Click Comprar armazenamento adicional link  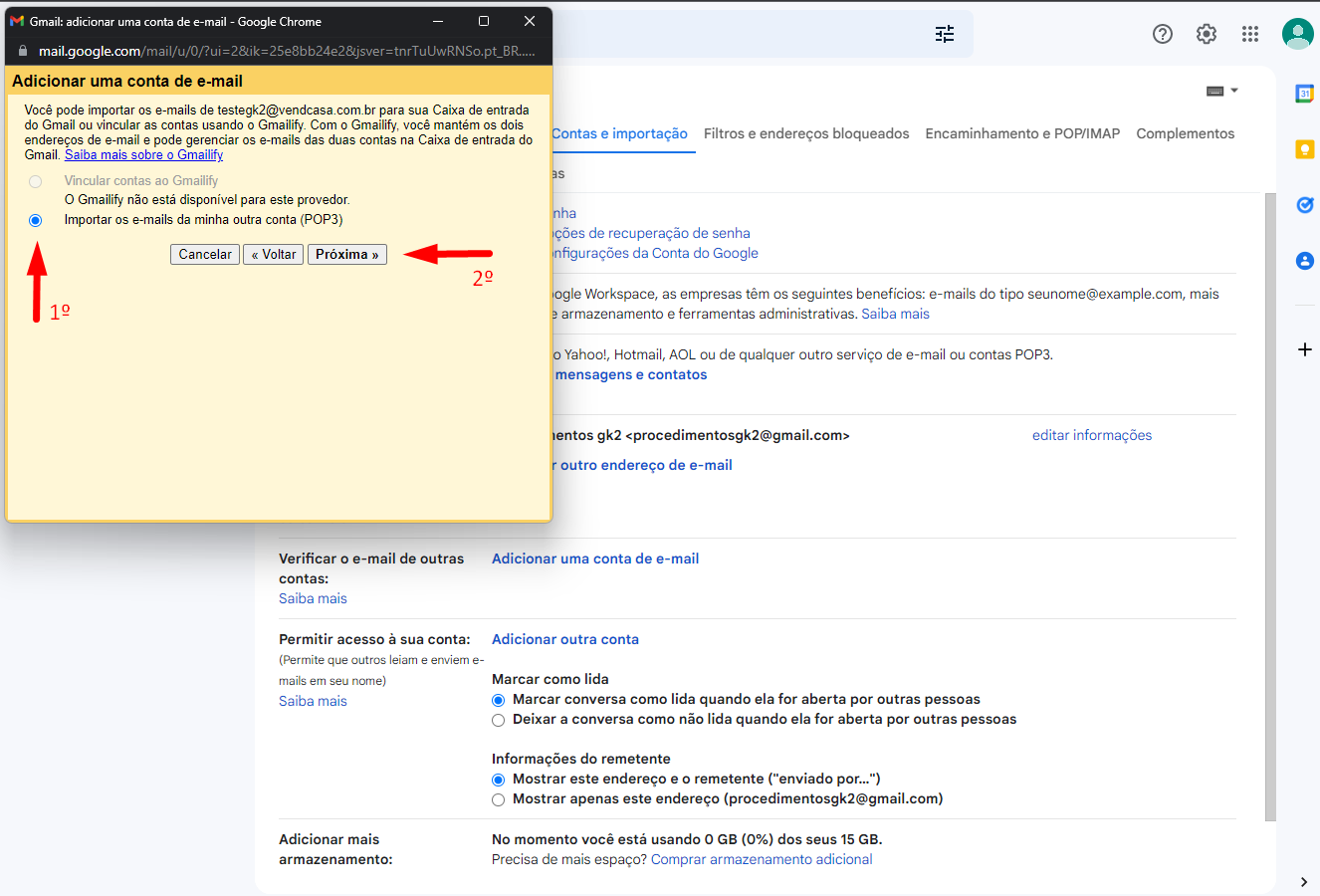coord(762,859)
